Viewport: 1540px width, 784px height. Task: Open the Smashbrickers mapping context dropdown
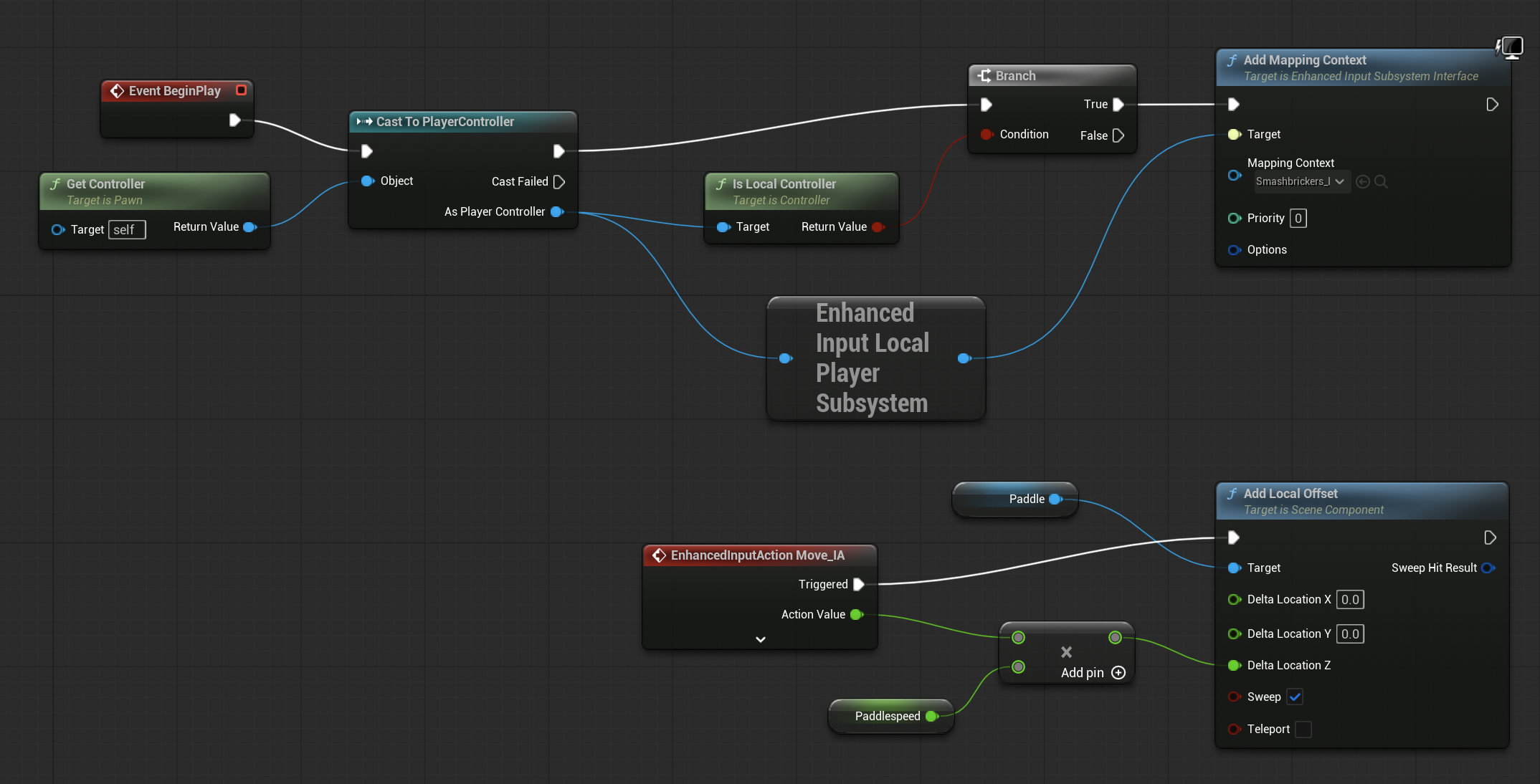click(1302, 182)
